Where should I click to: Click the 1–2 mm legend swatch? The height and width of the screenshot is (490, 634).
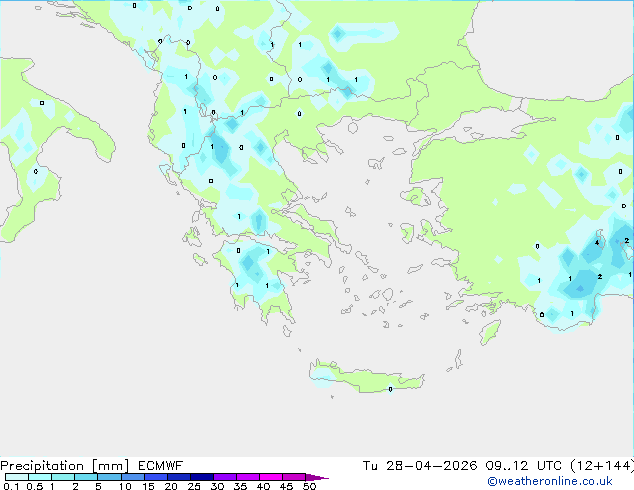[63, 477]
